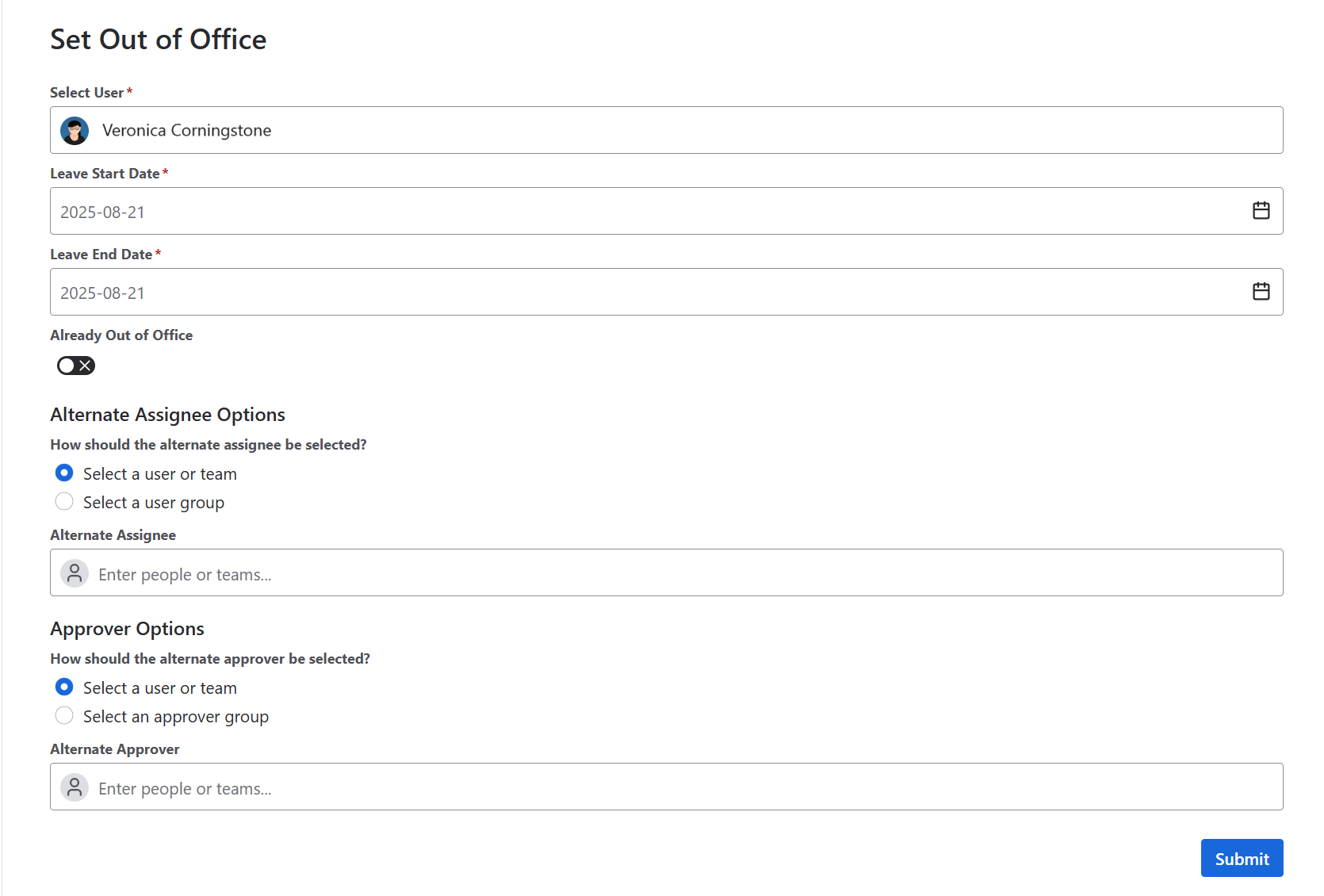The width and height of the screenshot is (1324, 896).
Task: Open the Leave Start Date calendar picker
Action: pyautogui.click(x=1261, y=211)
